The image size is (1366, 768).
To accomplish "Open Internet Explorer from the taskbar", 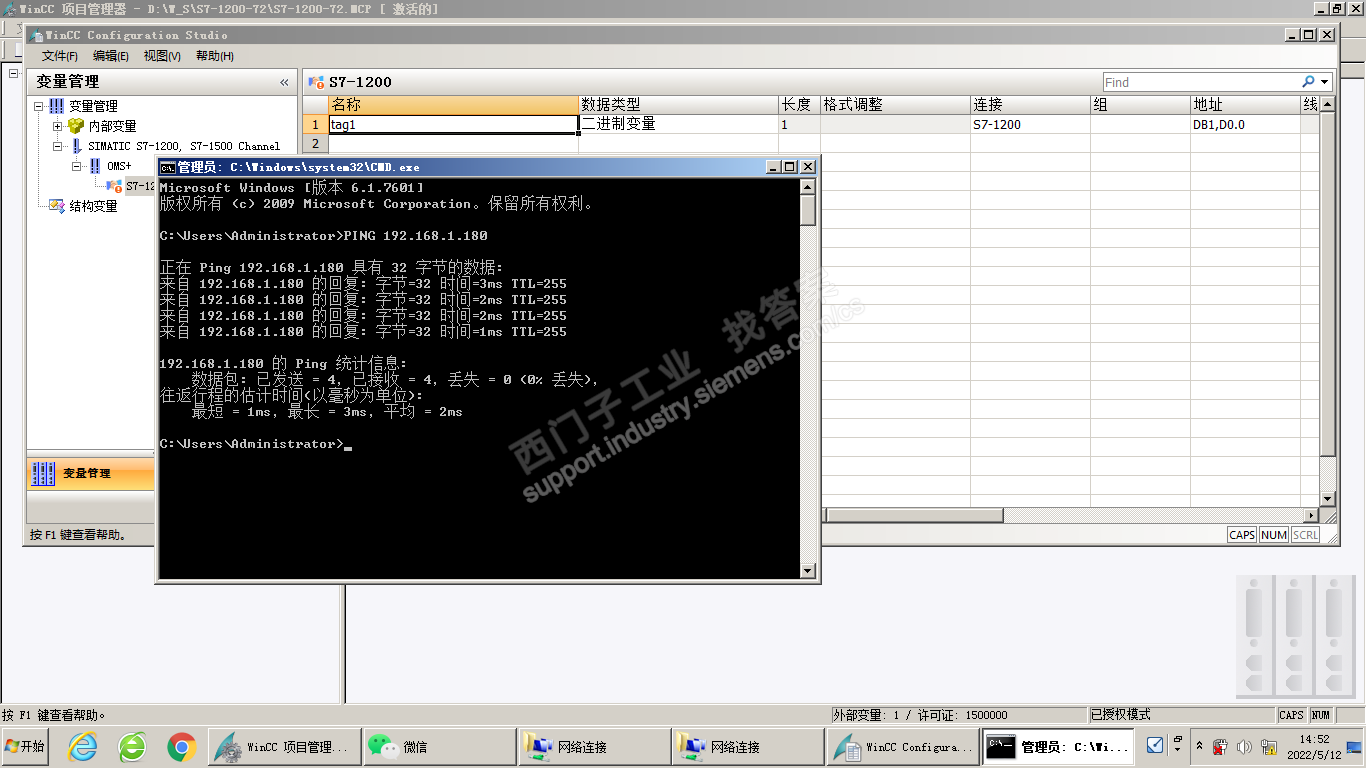I will tap(82, 746).
